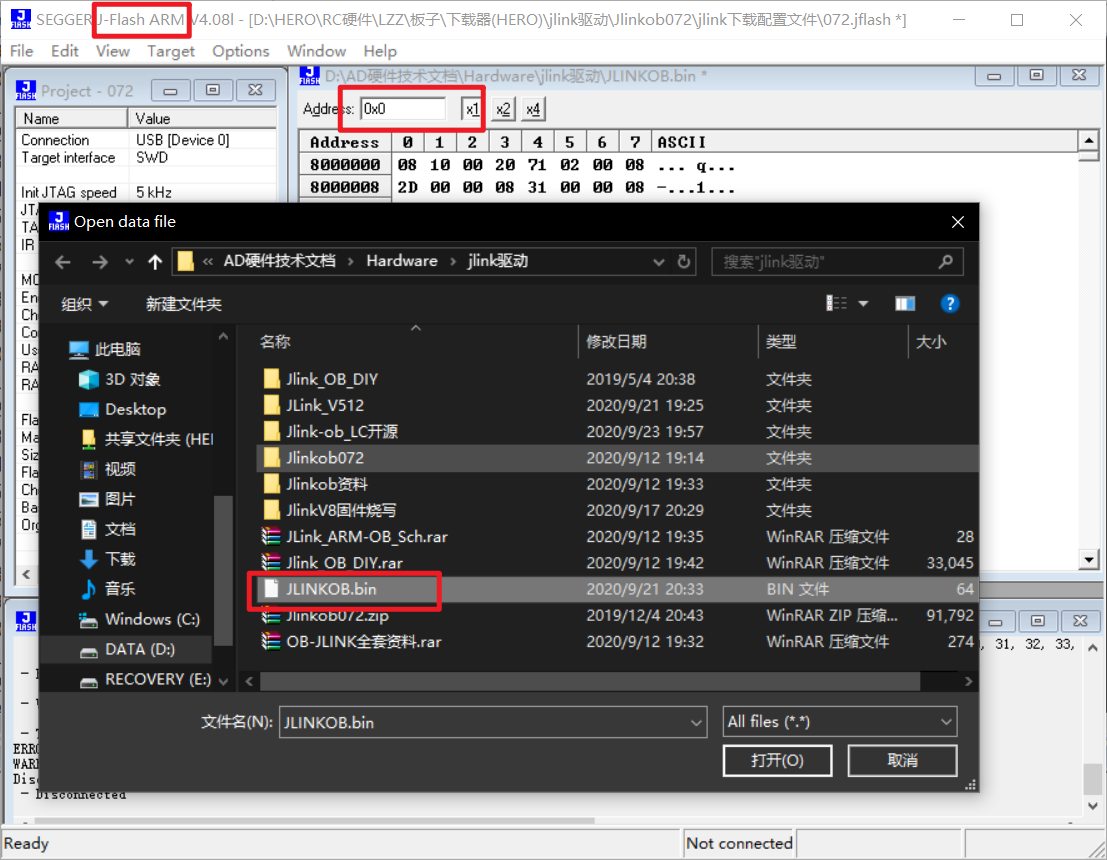The image size is (1107, 860).
Task: Go back in the Open data file dialog
Action: point(63,263)
